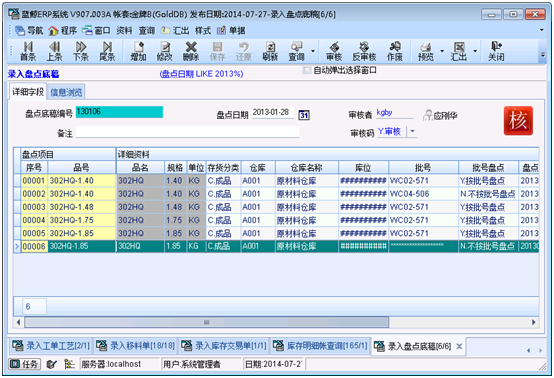The image size is (554, 378).
Task: Open print 预览 preview
Action: coord(426,51)
